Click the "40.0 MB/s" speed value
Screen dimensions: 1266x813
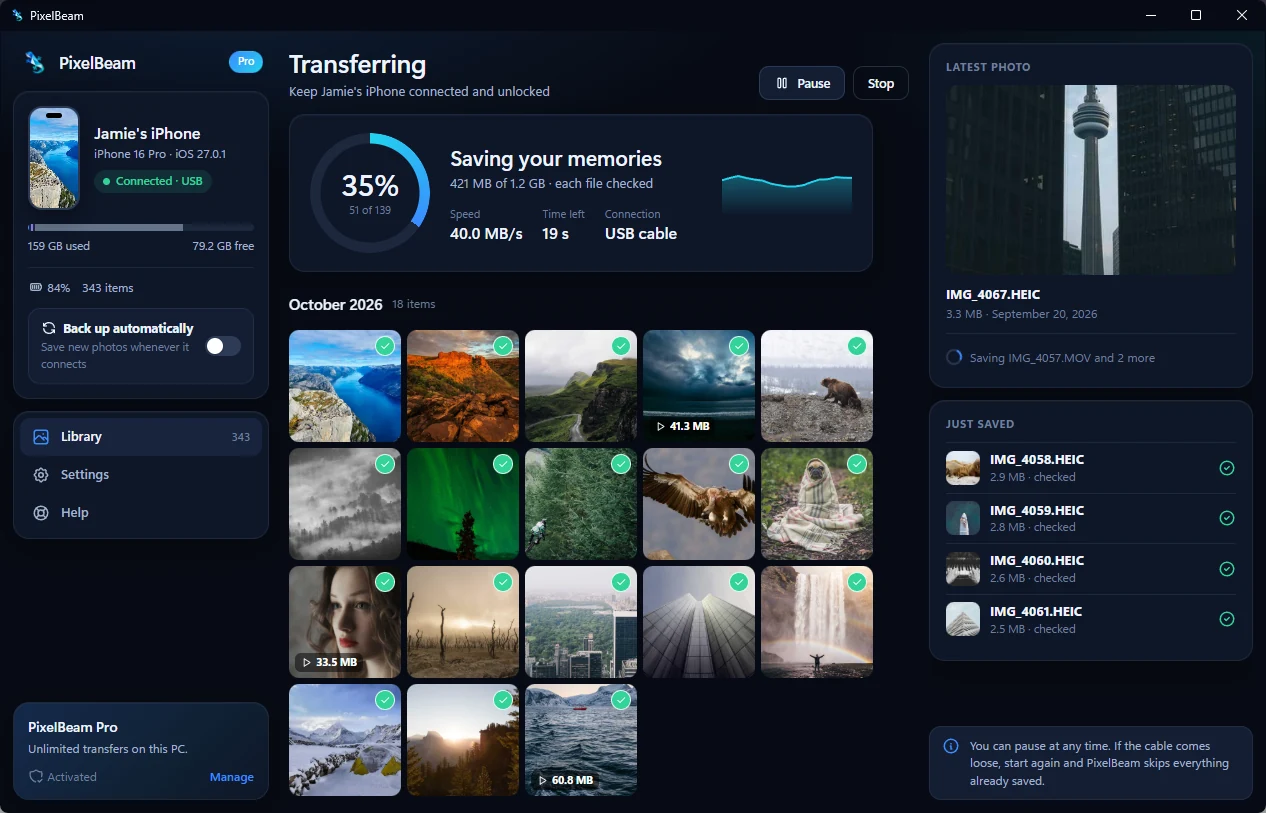486,234
